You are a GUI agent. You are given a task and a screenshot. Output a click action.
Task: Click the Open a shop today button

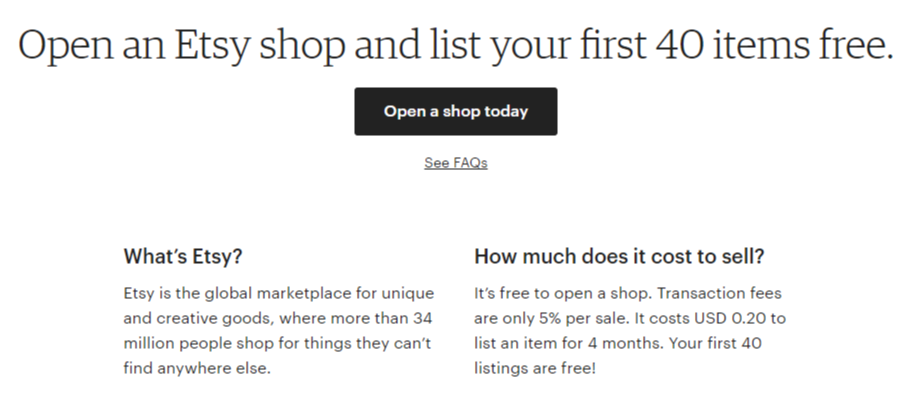[x=456, y=111]
